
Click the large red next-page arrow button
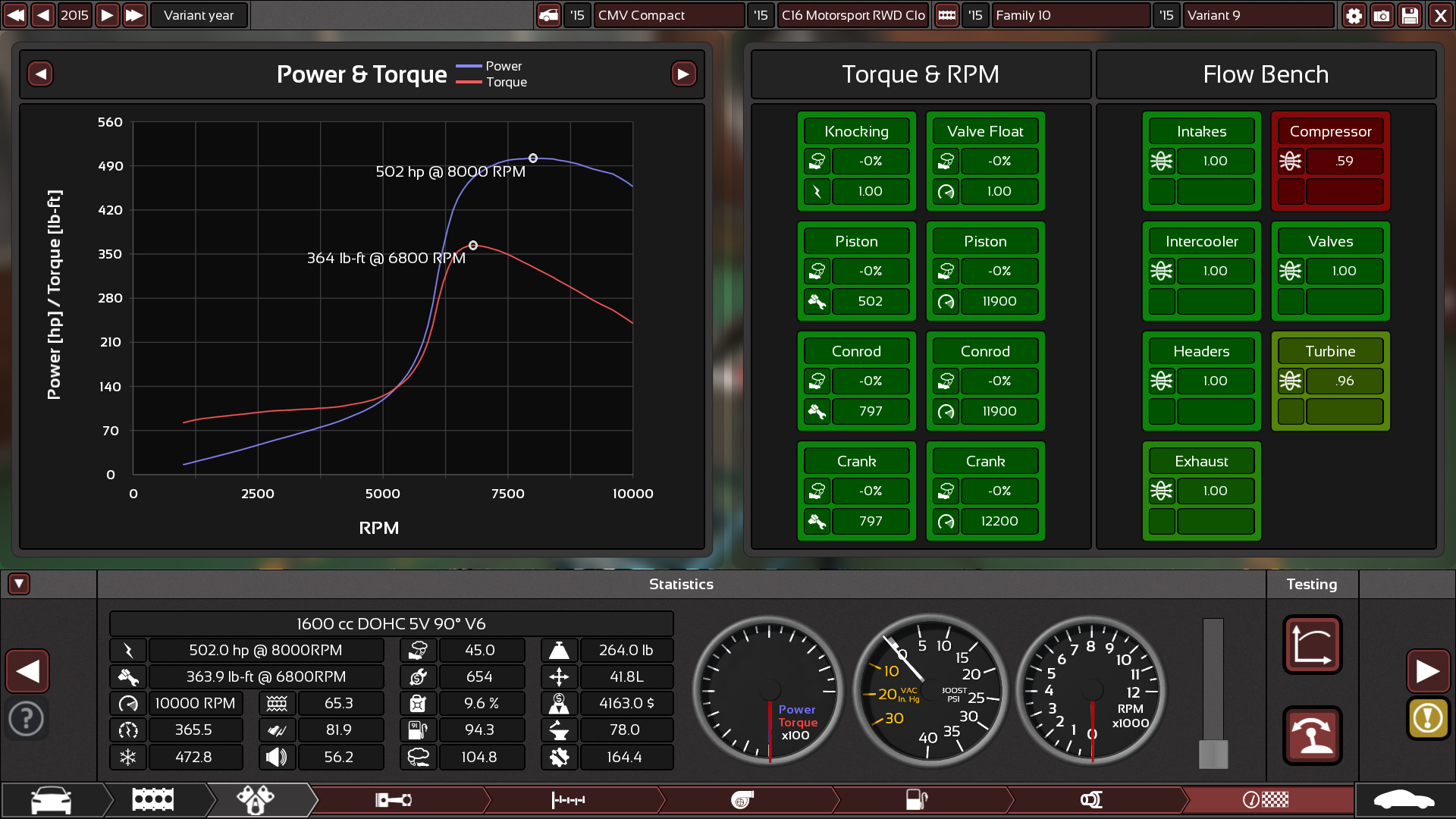pyautogui.click(x=1428, y=671)
